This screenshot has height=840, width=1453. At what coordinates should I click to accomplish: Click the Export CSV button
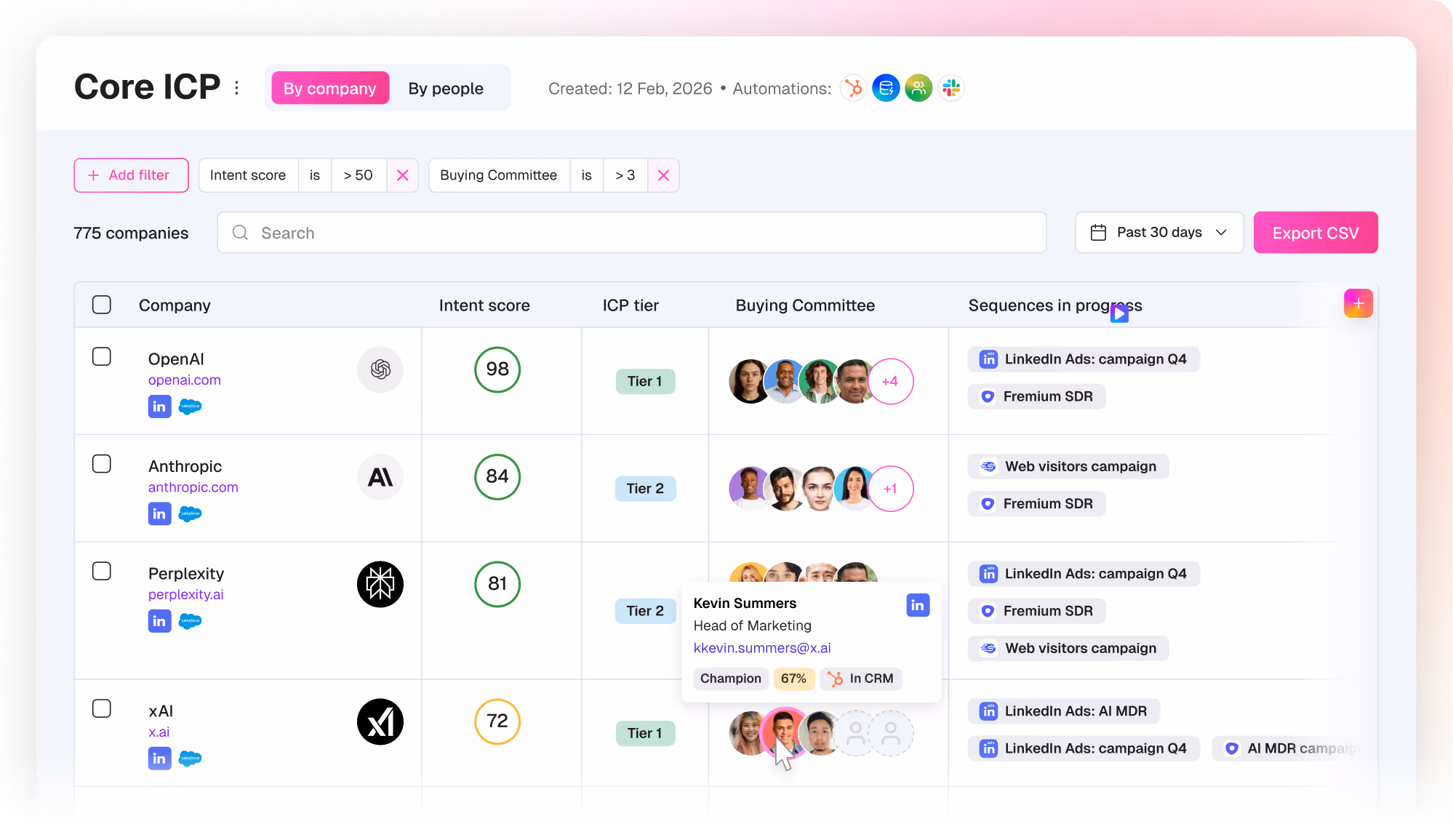click(1315, 232)
